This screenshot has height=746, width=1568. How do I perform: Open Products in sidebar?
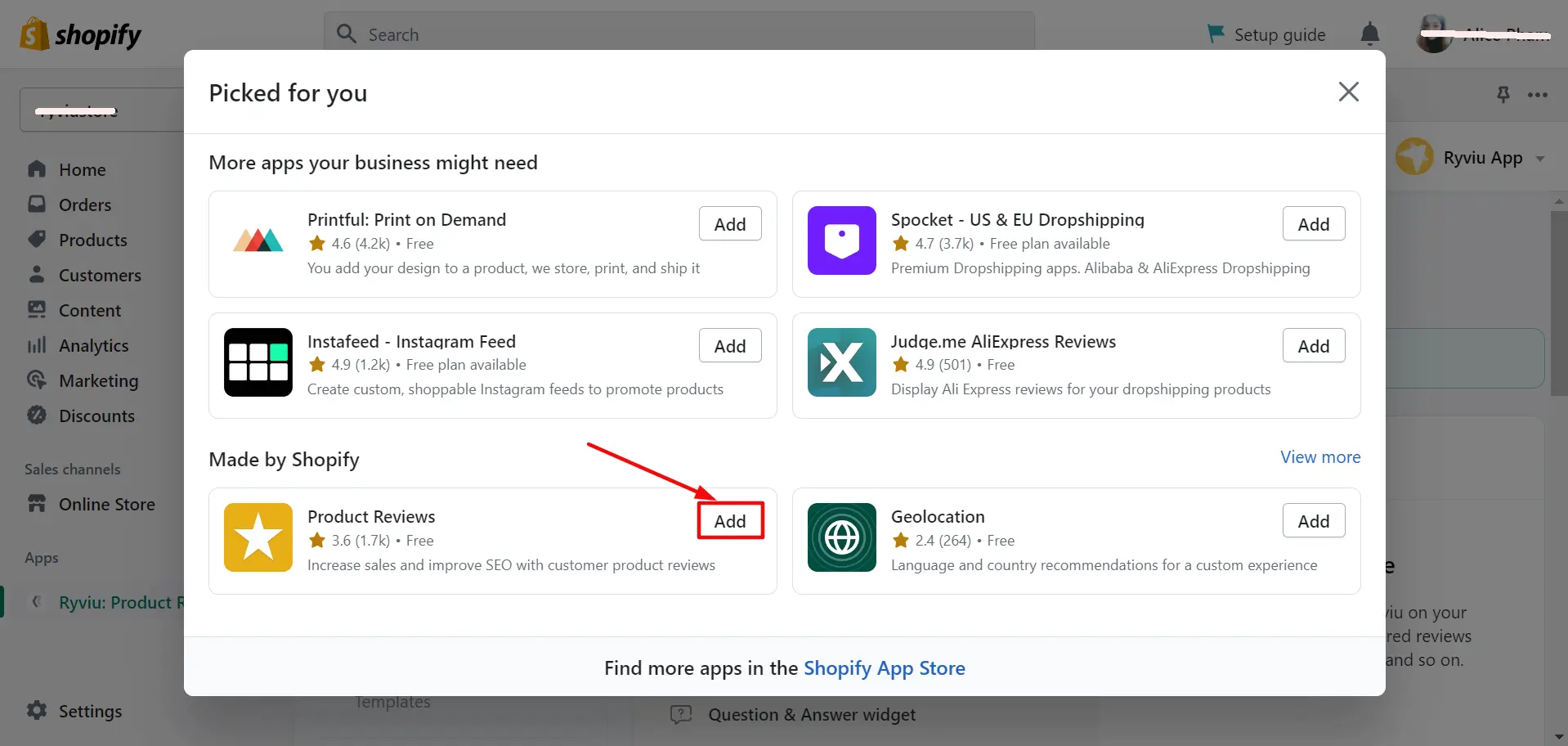93,240
